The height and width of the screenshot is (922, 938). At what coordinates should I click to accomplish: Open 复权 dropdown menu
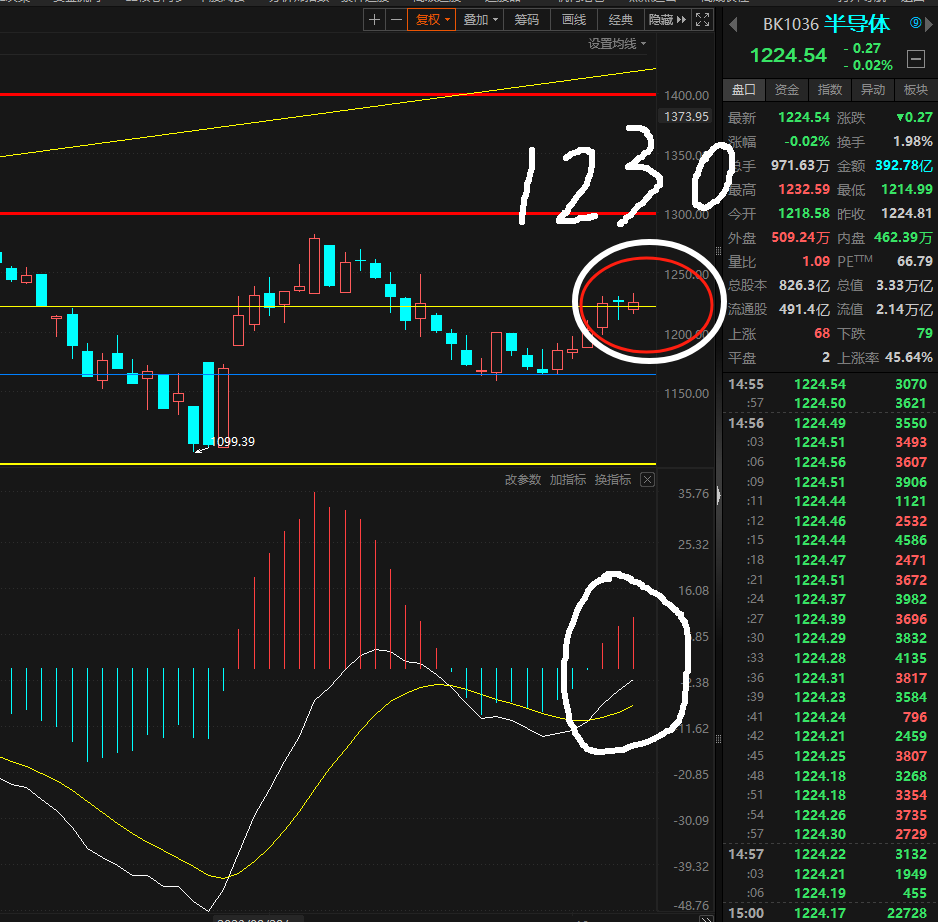pyautogui.click(x=432, y=20)
